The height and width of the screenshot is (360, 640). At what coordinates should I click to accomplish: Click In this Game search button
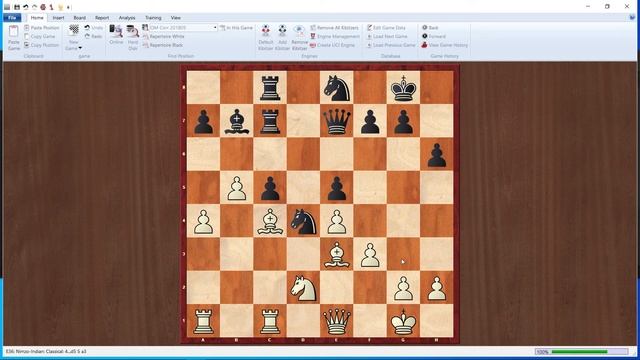236,28
